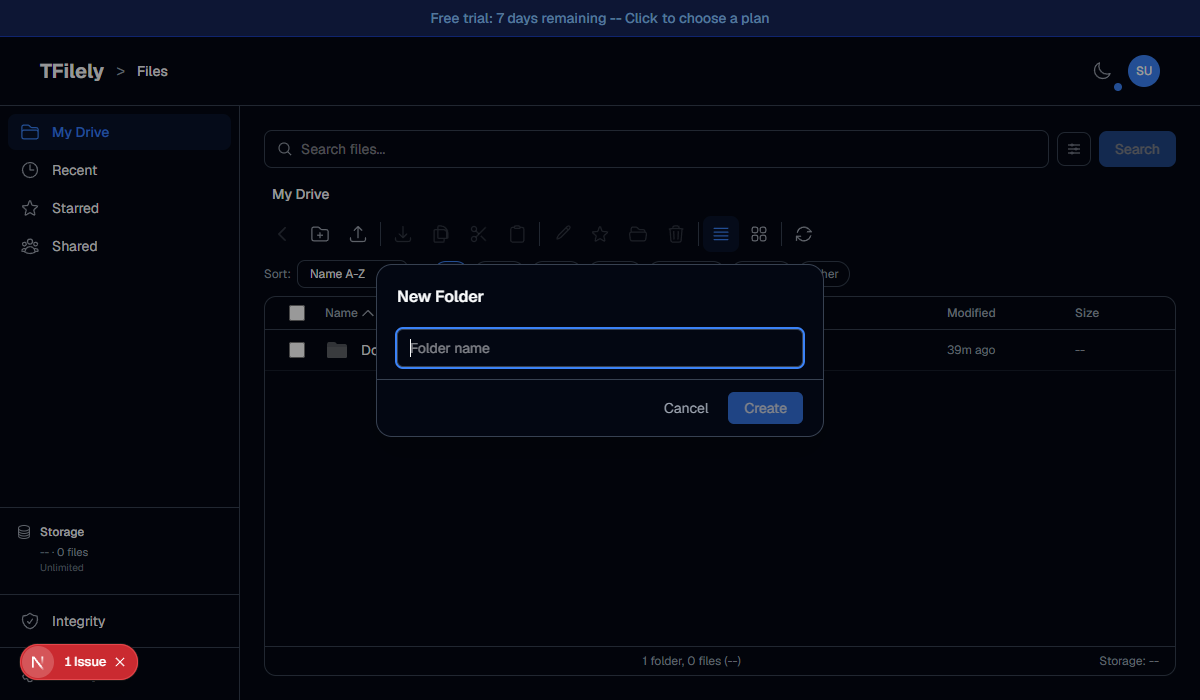
Task: Click the paste clipboard toolbar icon
Action: (517, 234)
